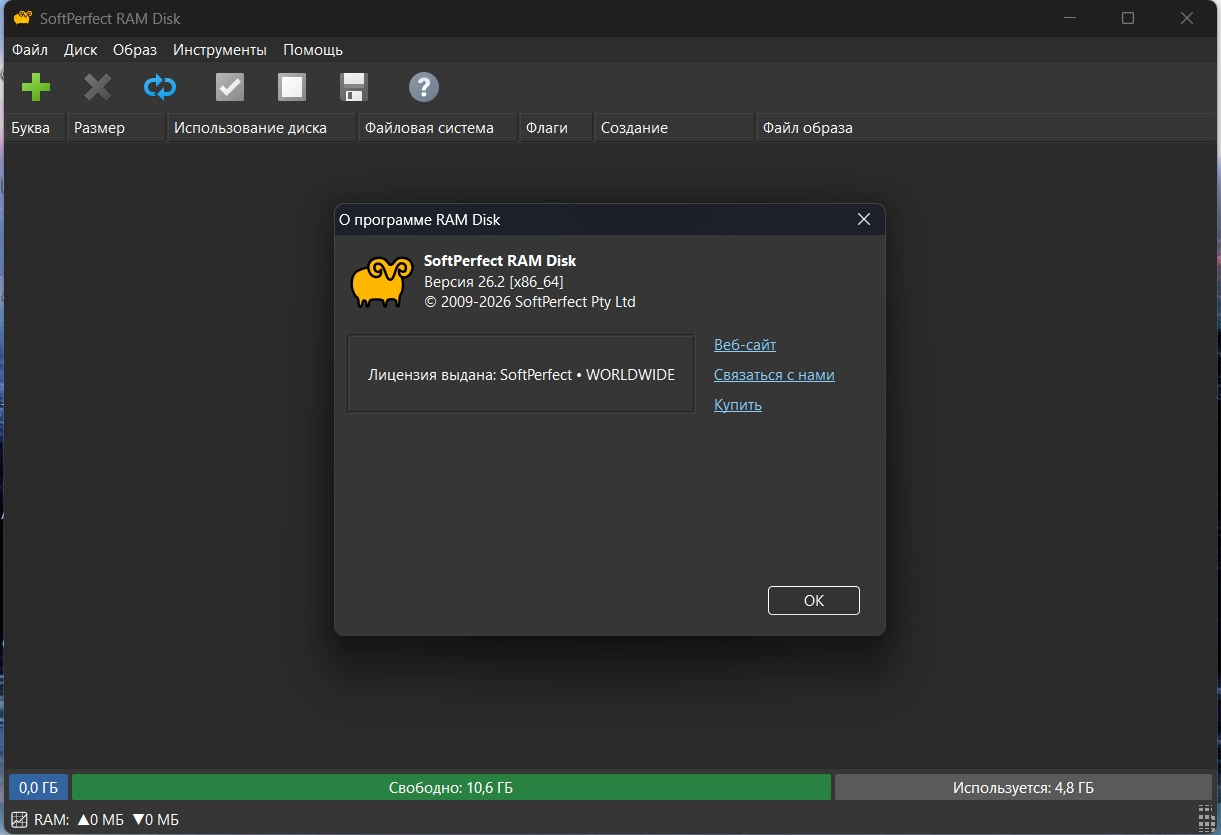Open the Связаться с нами link
Viewport: 1221px width, 835px height.
click(774, 374)
